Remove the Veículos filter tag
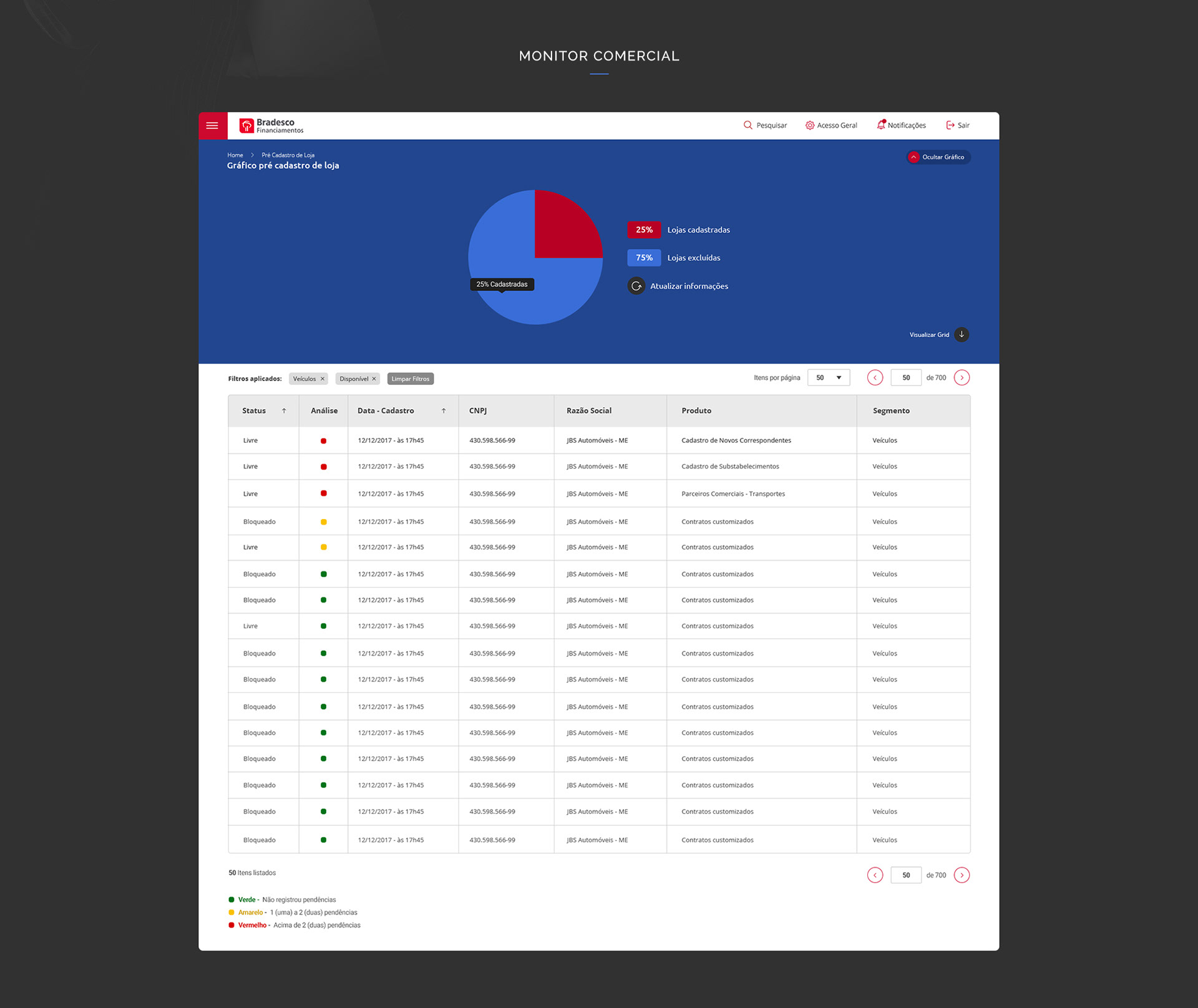 pos(323,379)
